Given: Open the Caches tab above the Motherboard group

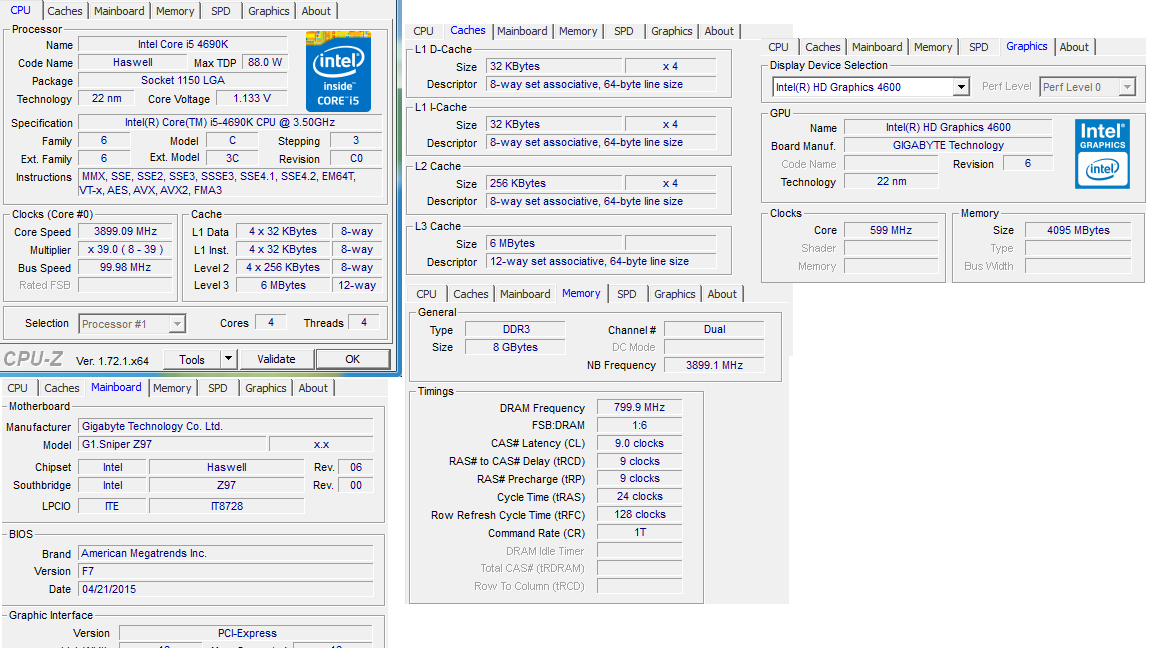Looking at the screenshot, I should click(61, 388).
